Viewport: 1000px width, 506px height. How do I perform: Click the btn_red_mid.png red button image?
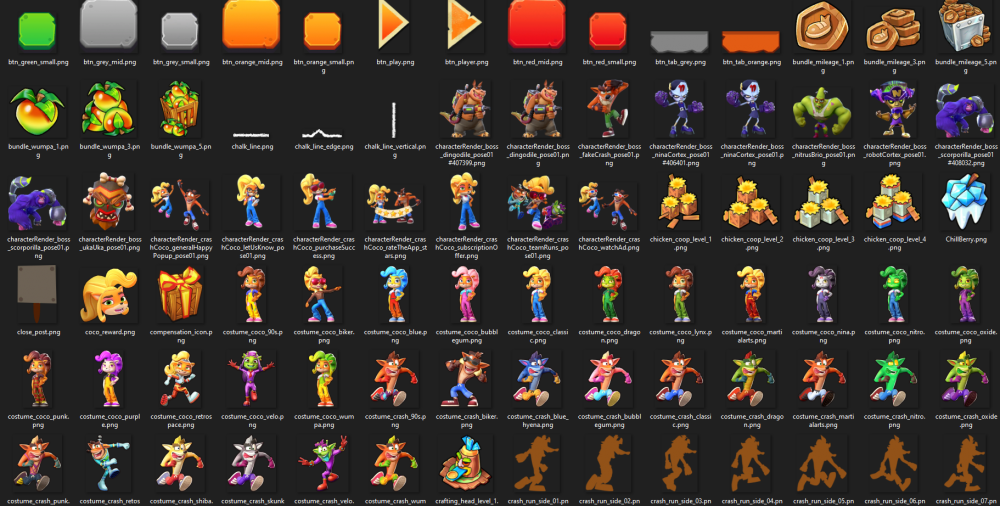[537, 25]
